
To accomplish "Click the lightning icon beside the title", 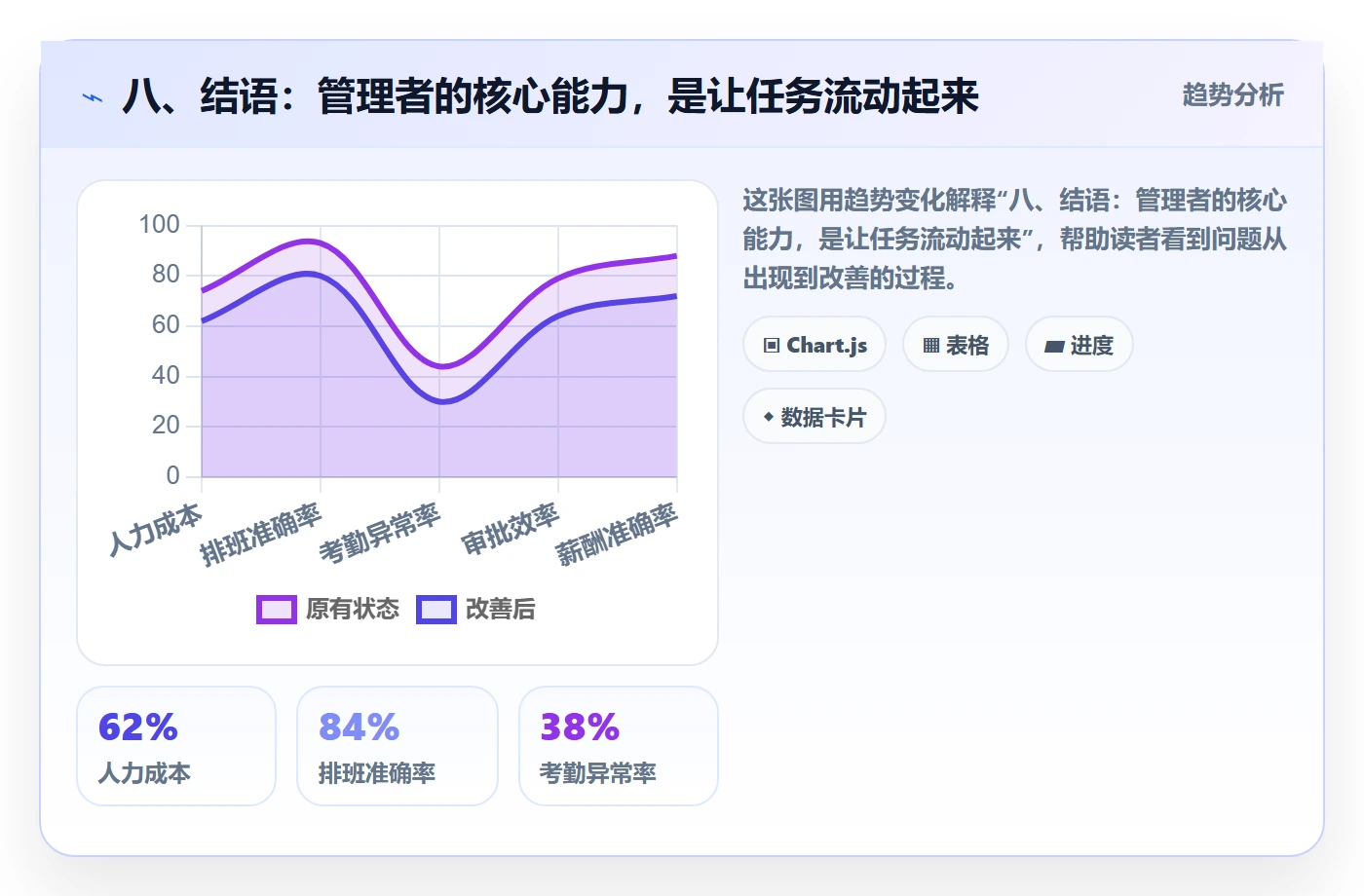I will point(93,97).
